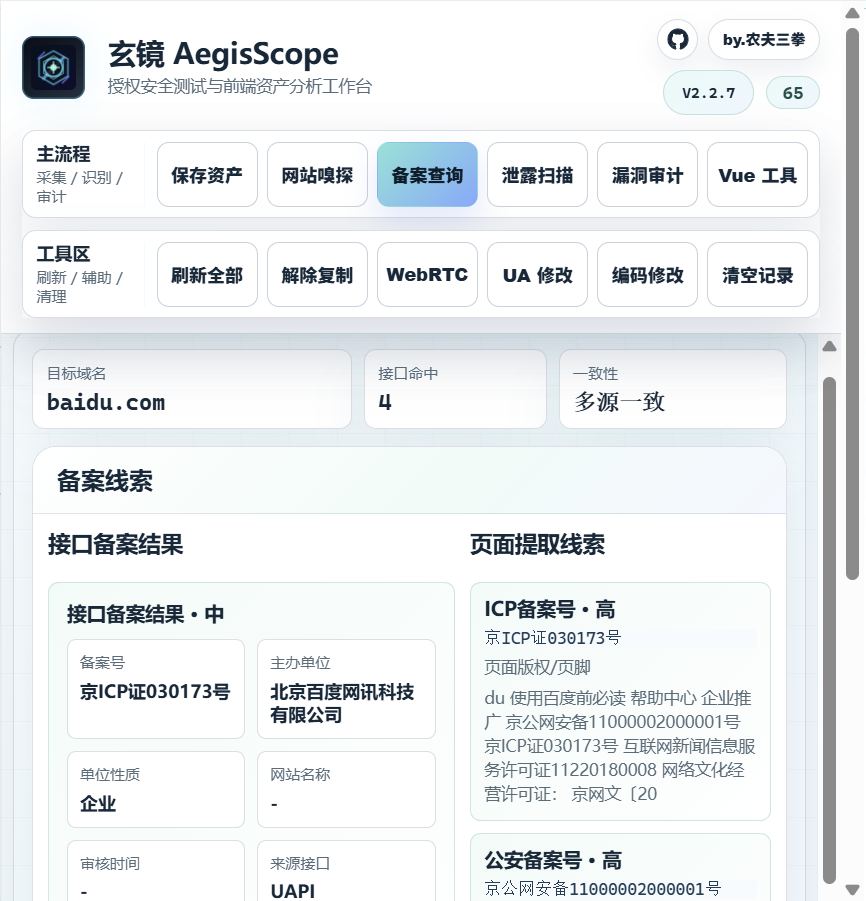Viewport: 866px width, 901px height.
Task: Click the 页面提取线索 heading
Action: point(537,544)
